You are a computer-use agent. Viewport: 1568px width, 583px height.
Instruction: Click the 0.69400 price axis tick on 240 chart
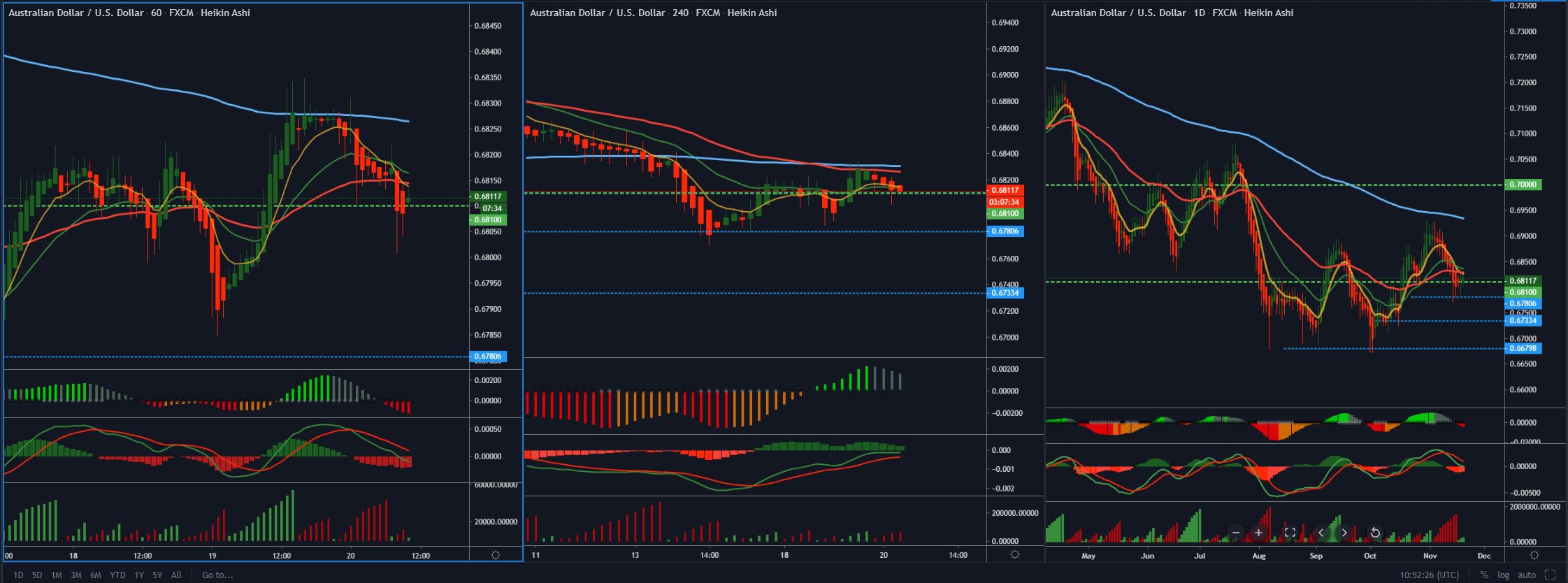1005,22
